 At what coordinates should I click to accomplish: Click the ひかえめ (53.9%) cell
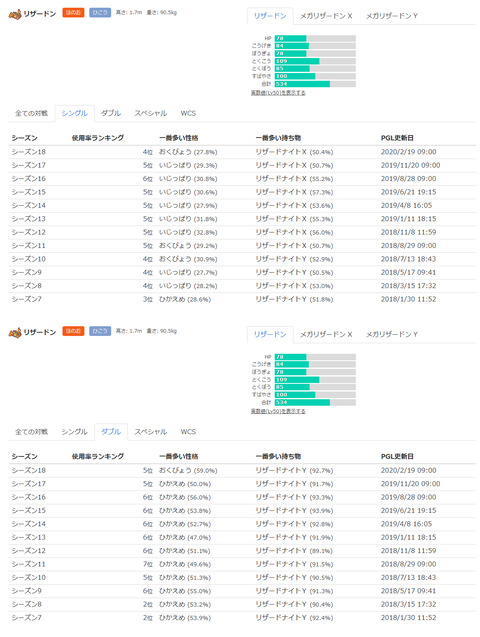pyautogui.click(x=185, y=618)
